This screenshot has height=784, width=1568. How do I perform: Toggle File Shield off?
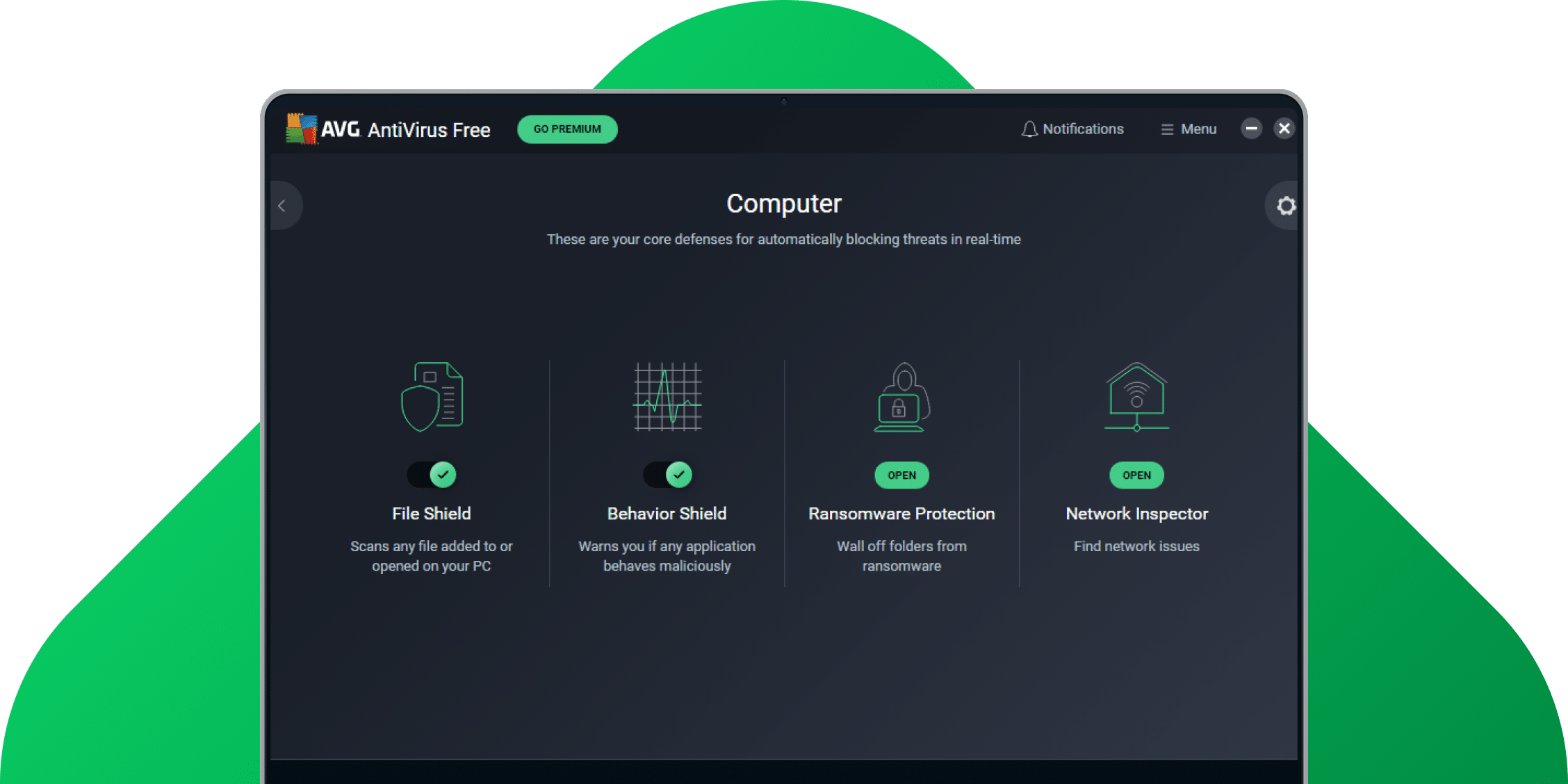(x=432, y=475)
